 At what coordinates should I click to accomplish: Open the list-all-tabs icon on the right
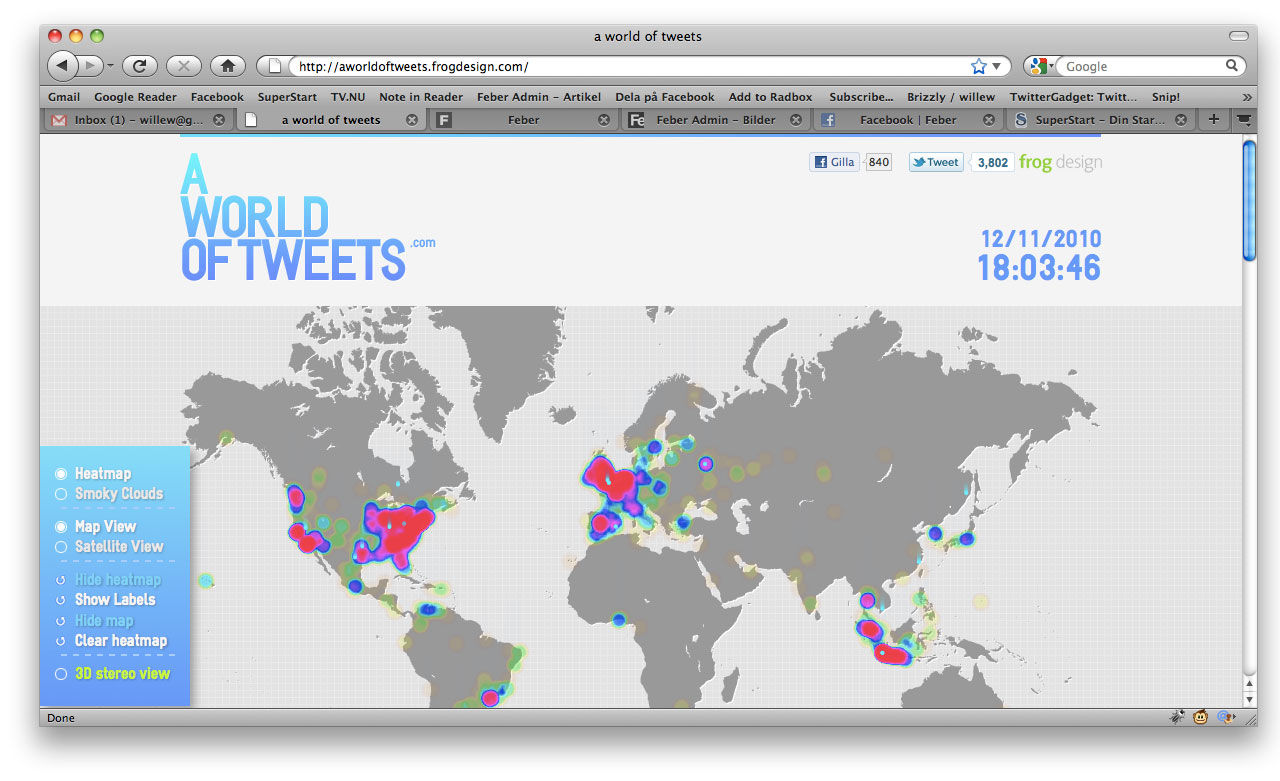point(1243,119)
